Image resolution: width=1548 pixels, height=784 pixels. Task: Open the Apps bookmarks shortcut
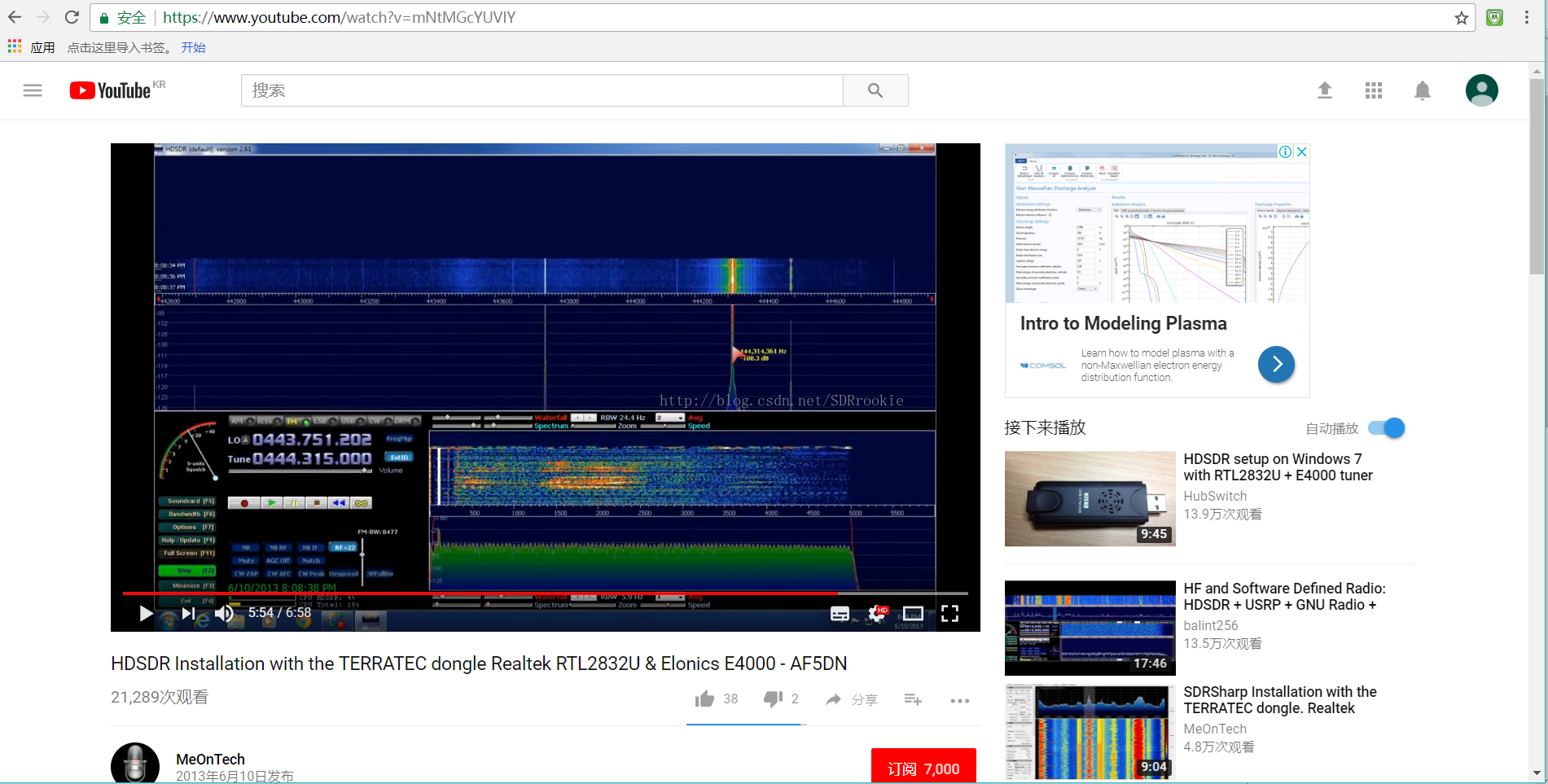pos(32,47)
